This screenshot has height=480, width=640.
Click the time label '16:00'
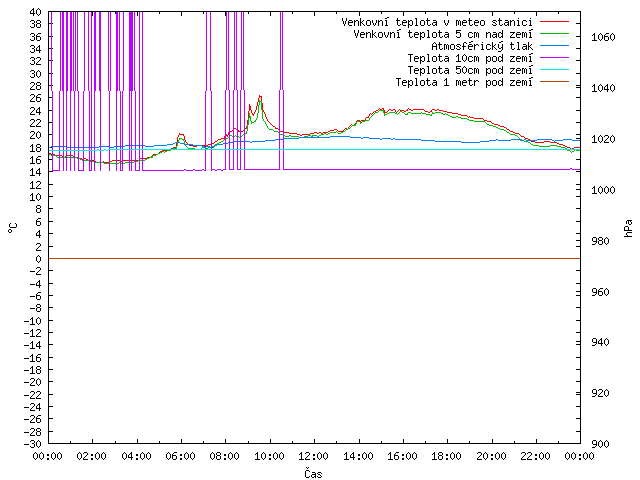(402, 456)
